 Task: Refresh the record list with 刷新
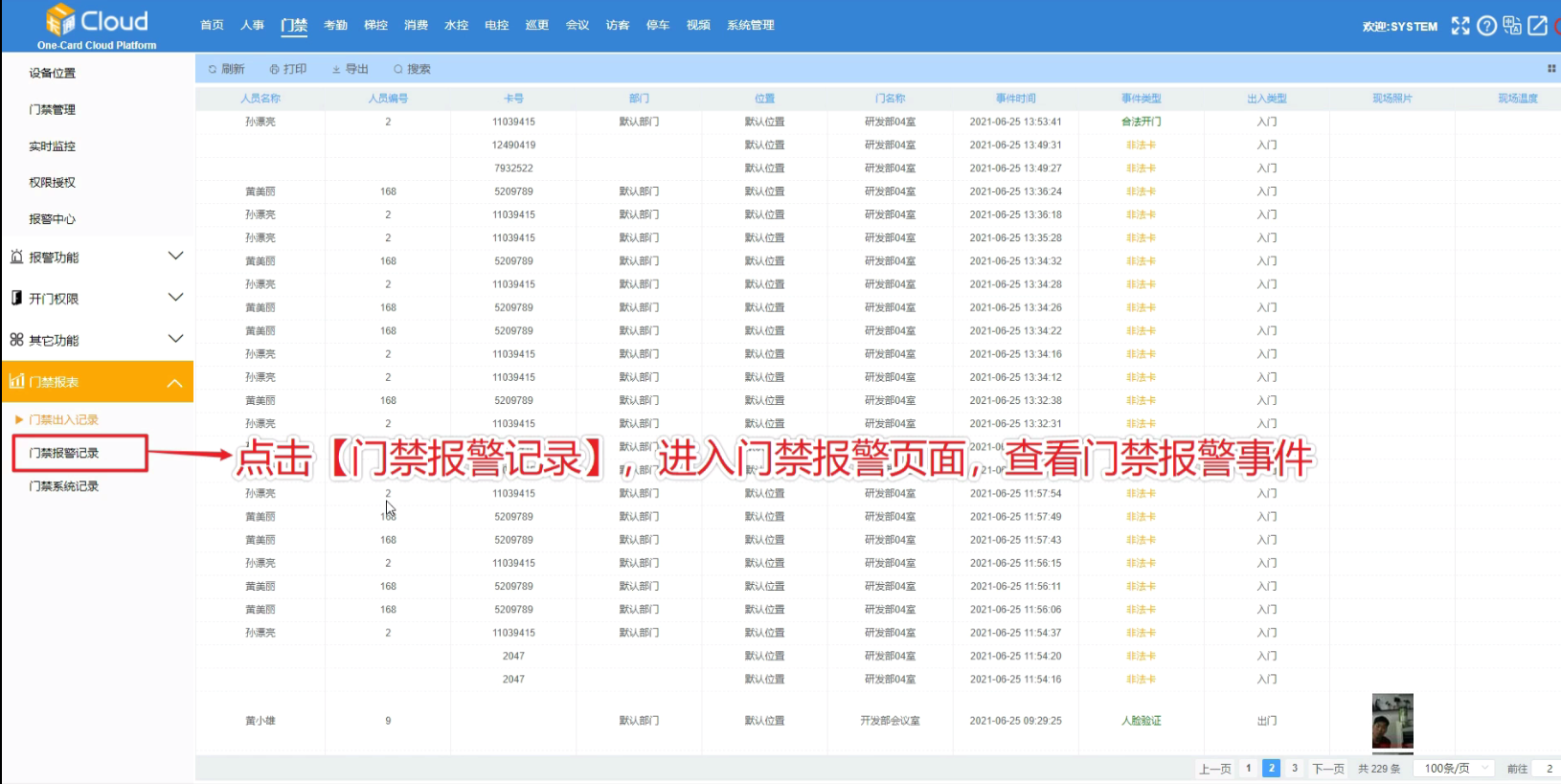click(226, 69)
